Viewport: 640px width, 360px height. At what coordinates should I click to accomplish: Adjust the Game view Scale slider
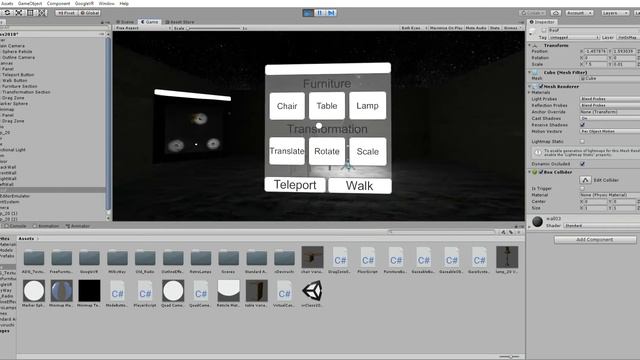click(x=214, y=28)
